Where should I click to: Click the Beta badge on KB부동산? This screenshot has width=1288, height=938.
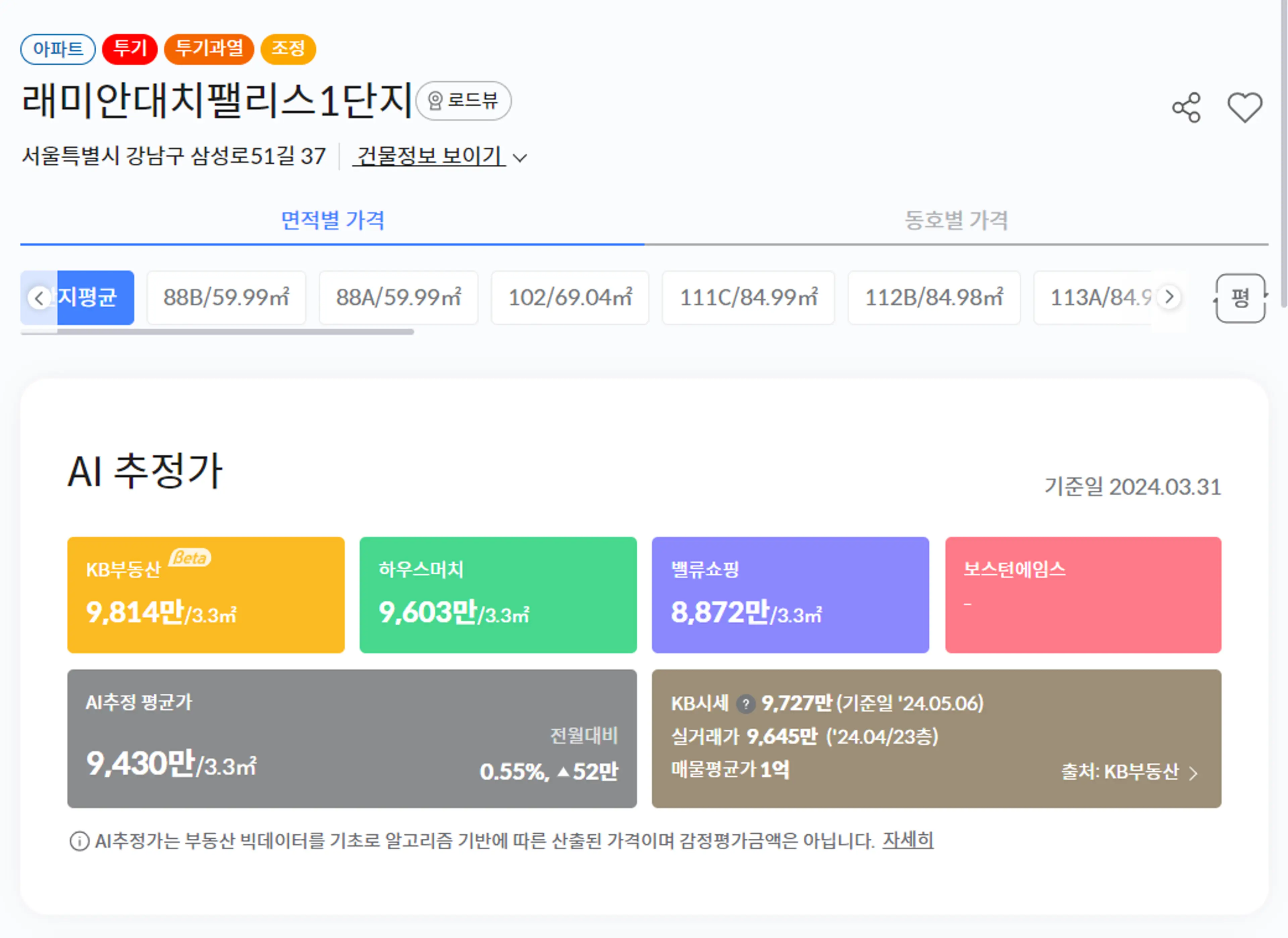(190, 558)
